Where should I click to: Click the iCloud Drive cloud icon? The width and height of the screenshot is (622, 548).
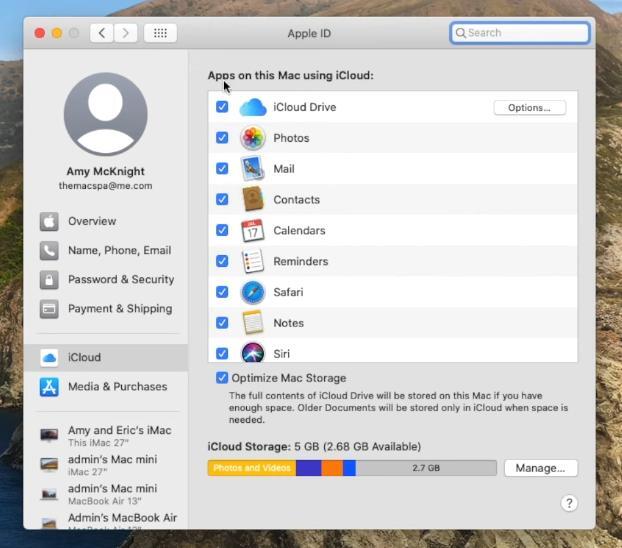[252, 107]
